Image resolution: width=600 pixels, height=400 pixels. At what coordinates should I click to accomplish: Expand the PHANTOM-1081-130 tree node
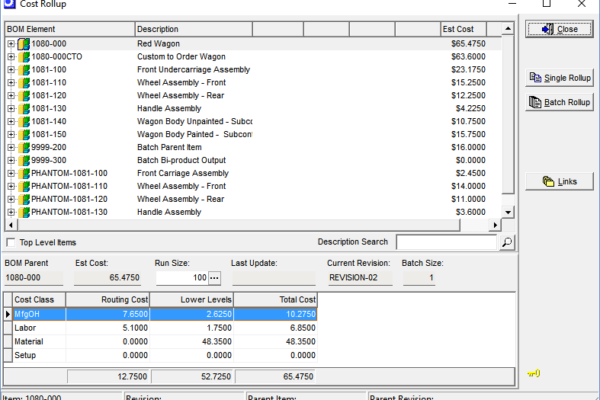pyautogui.click(x=11, y=212)
